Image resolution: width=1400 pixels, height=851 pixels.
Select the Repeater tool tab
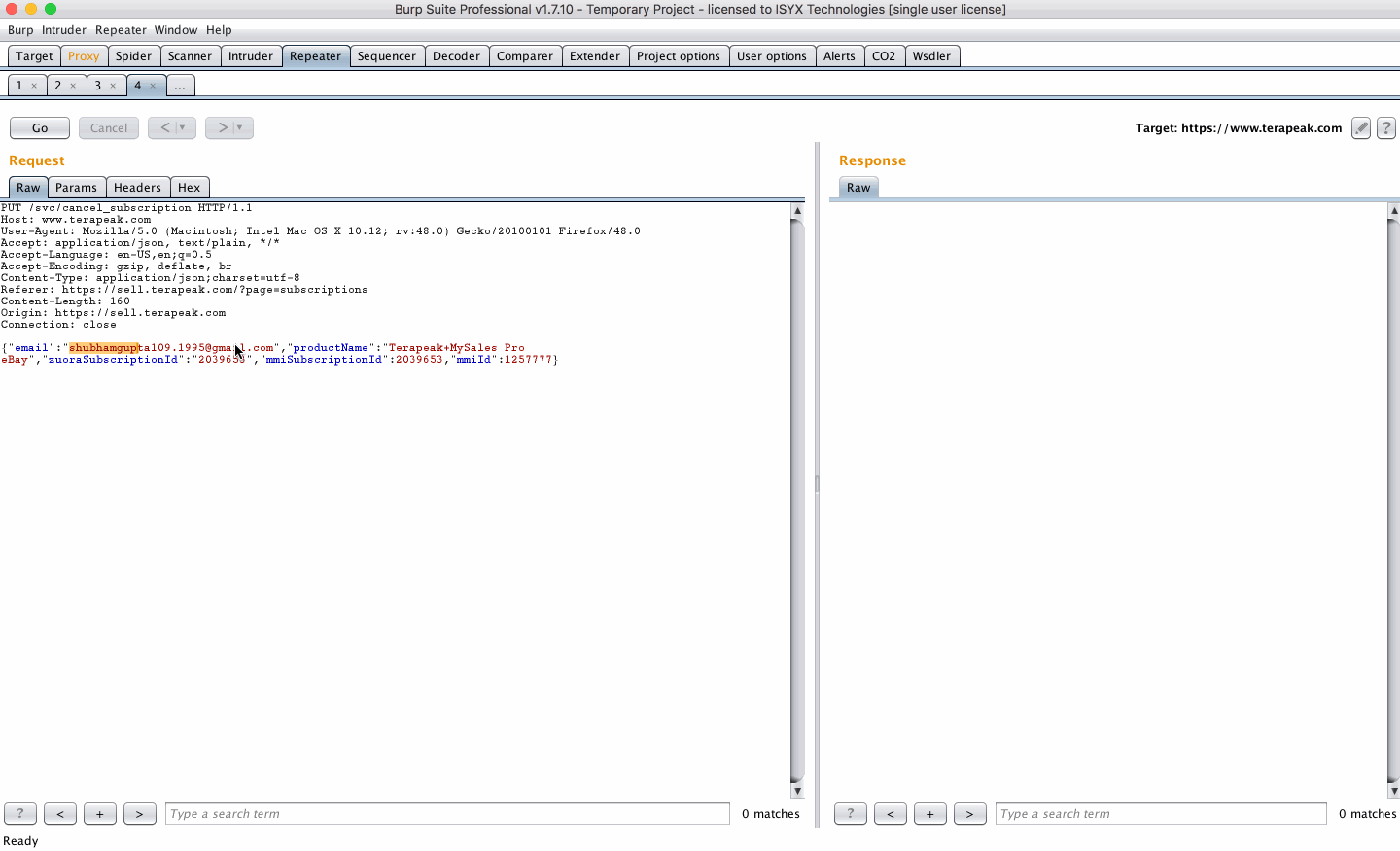coord(316,56)
